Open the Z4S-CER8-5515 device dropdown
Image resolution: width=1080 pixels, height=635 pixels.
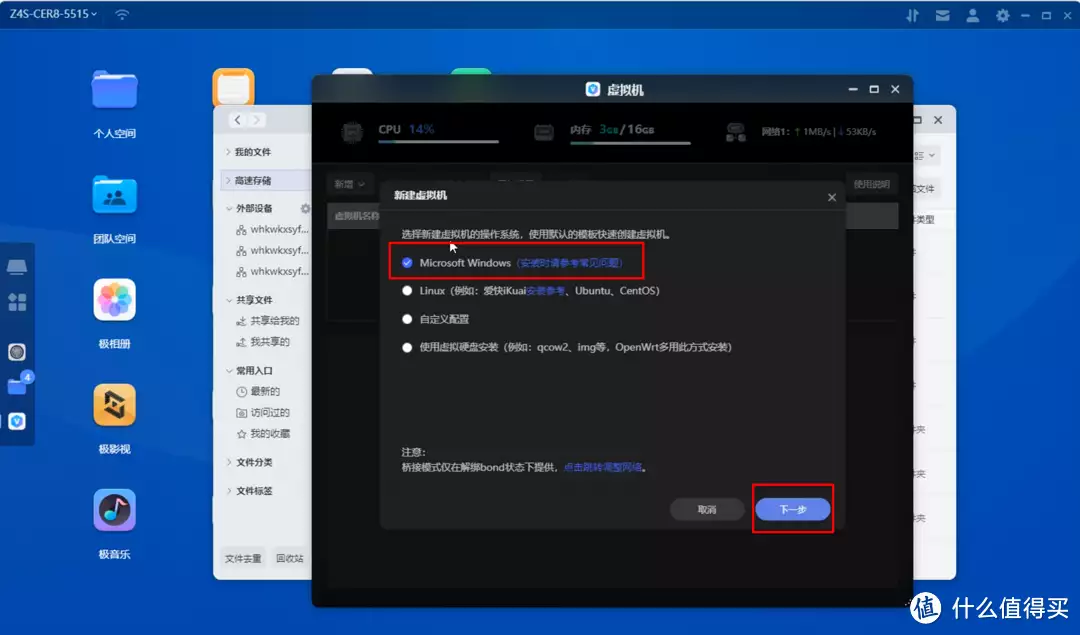tap(53, 14)
